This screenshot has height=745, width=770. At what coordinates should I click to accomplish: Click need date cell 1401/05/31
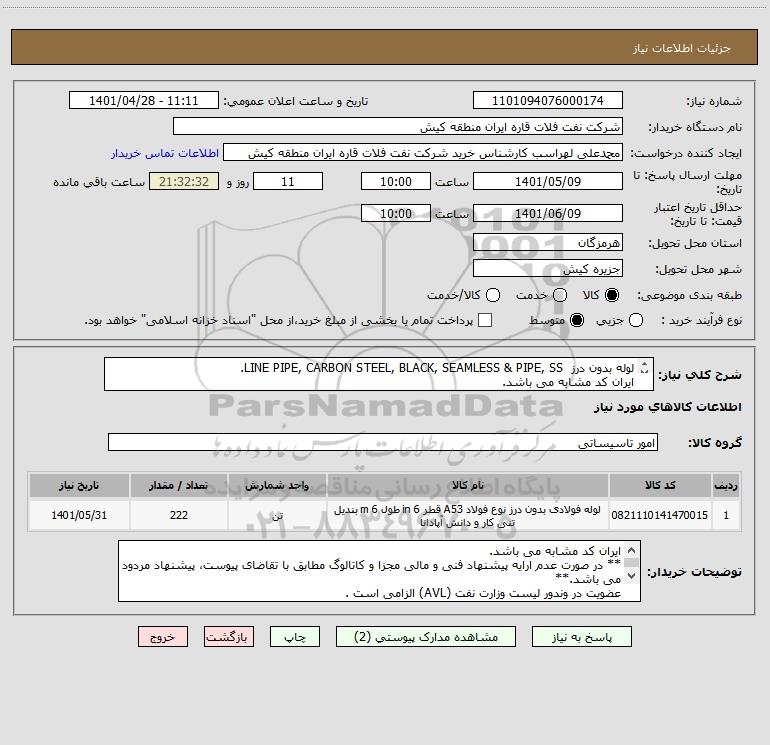pos(79,515)
